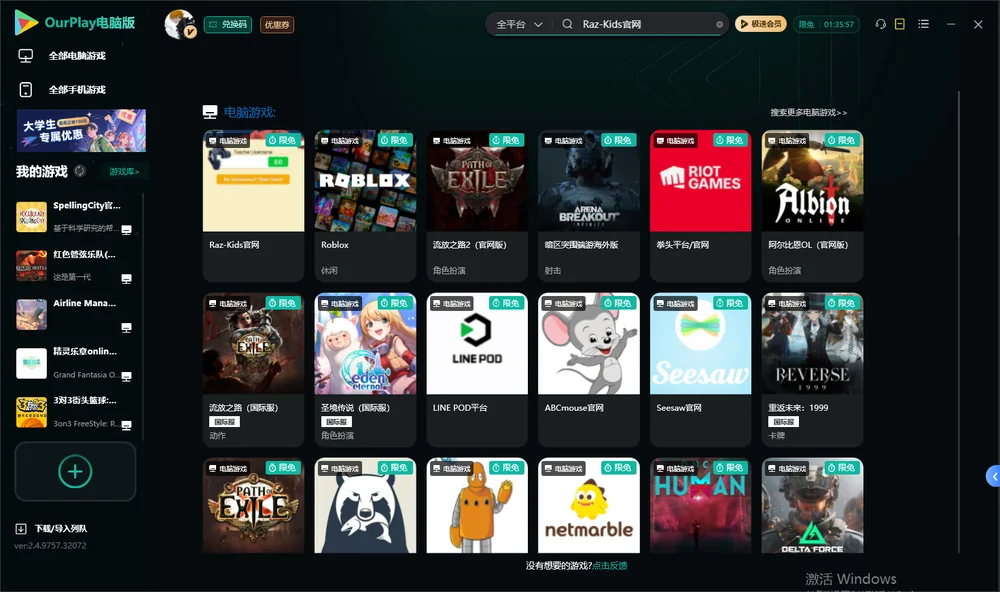Open 下载/导入列队 download queue
Screen dimensions: 1000x592
[x=52, y=528]
